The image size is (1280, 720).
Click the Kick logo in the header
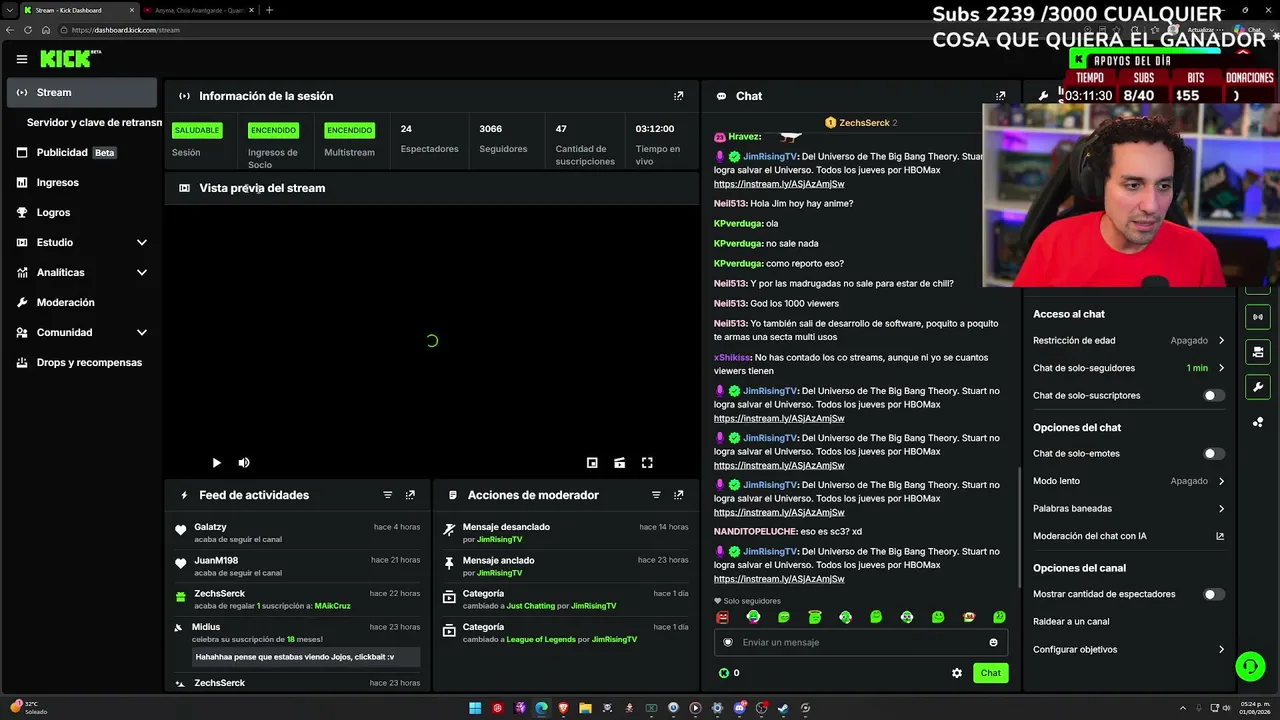(x=71, y=59)
